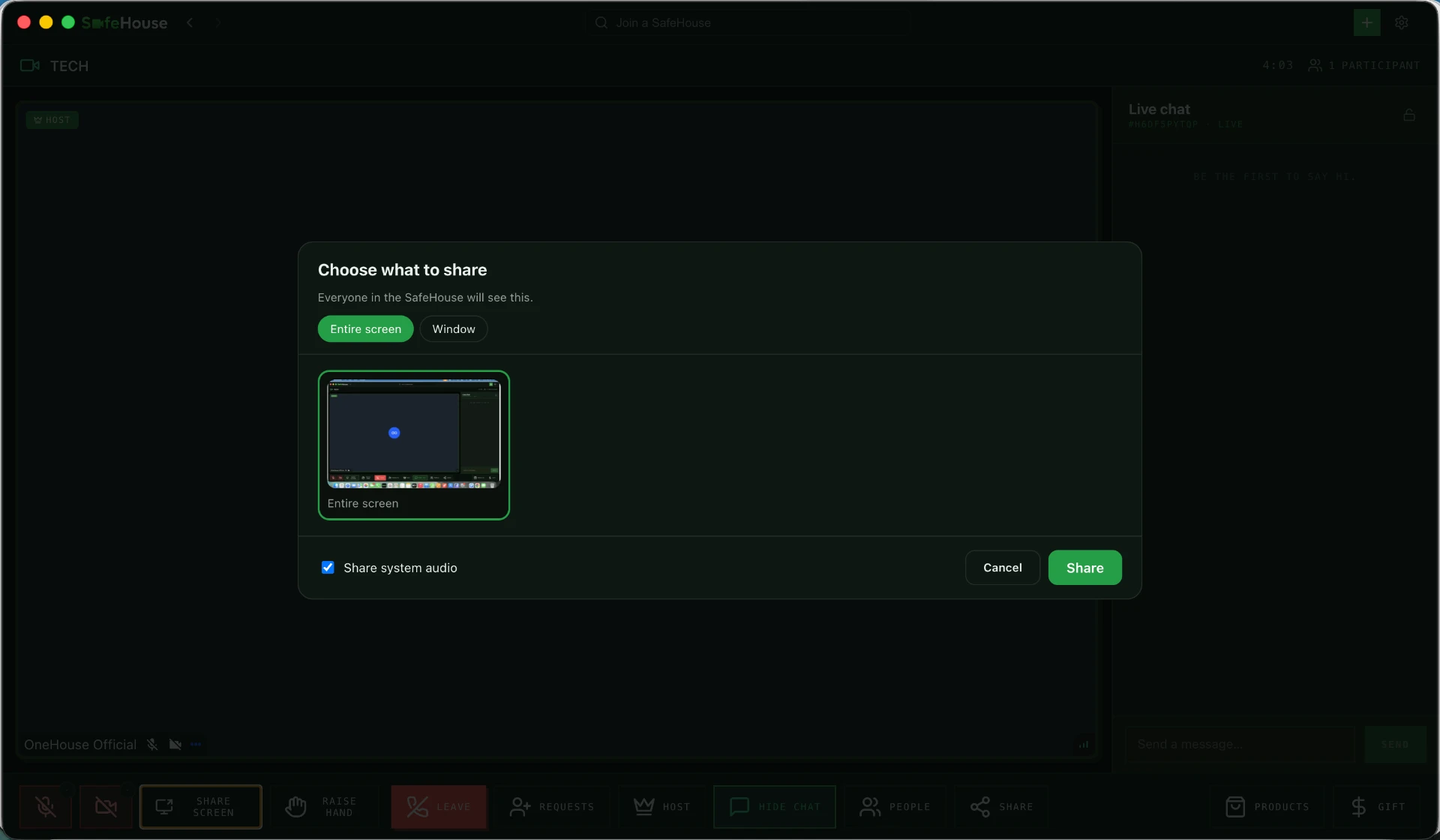Open the connection stats bars icon
The image size is (1440, 840).
pyautogui.click(x=1084, y=744)
